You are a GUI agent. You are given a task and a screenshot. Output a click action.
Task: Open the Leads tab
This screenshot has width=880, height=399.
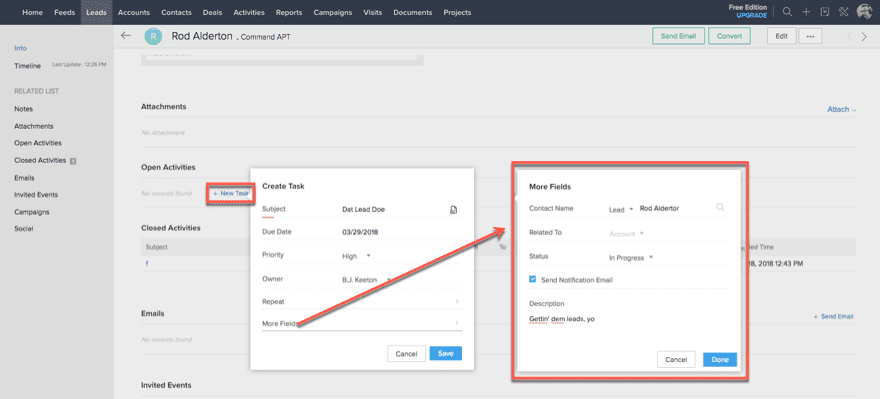tap(97, 12)
